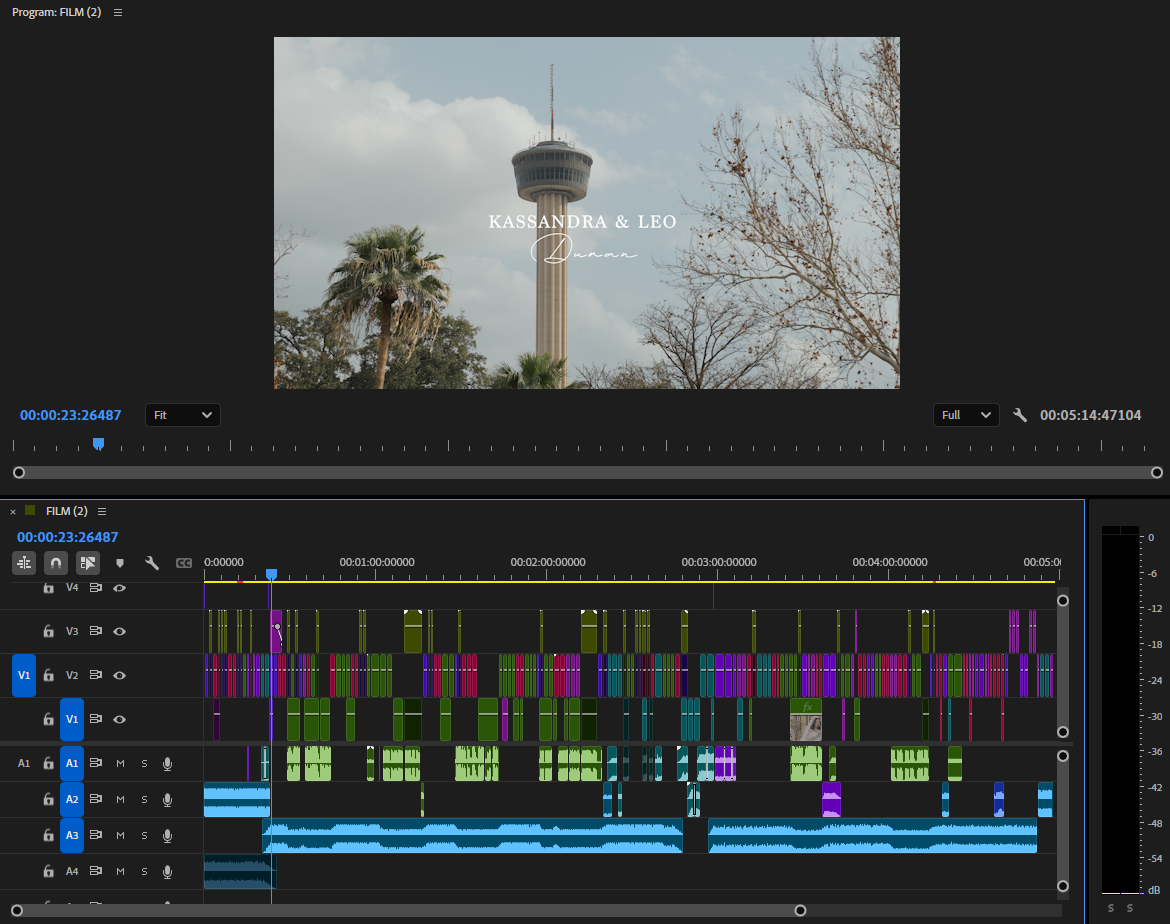The width and height of the screenshot is (1170, 924).
Task: Toggle the Snap magnet icon in timeline toolbar
Action: pyautogui.click(x=56, y=562)
